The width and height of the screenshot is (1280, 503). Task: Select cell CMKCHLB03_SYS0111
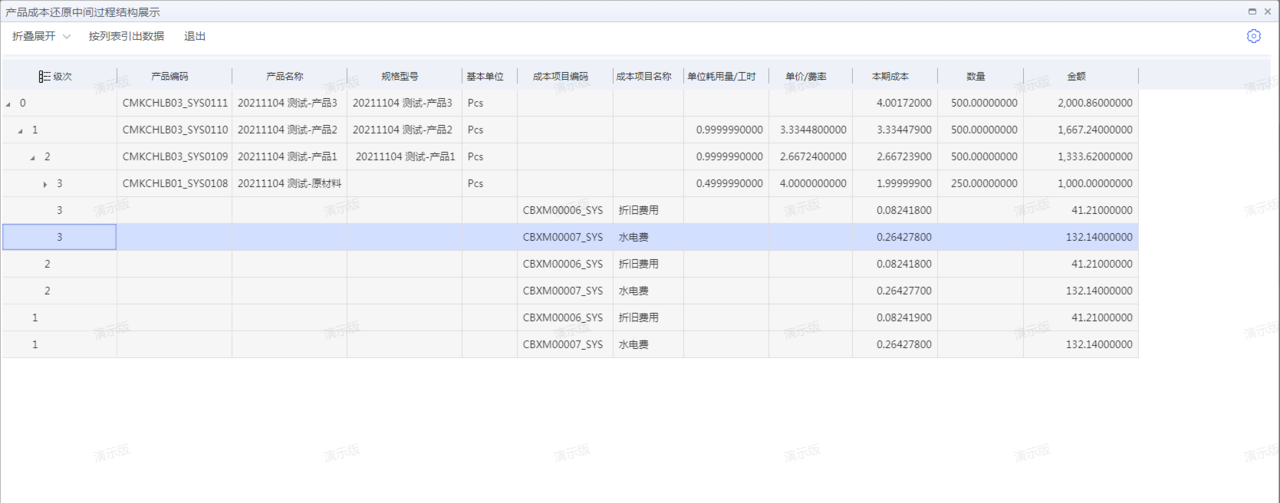click(175, 103)
